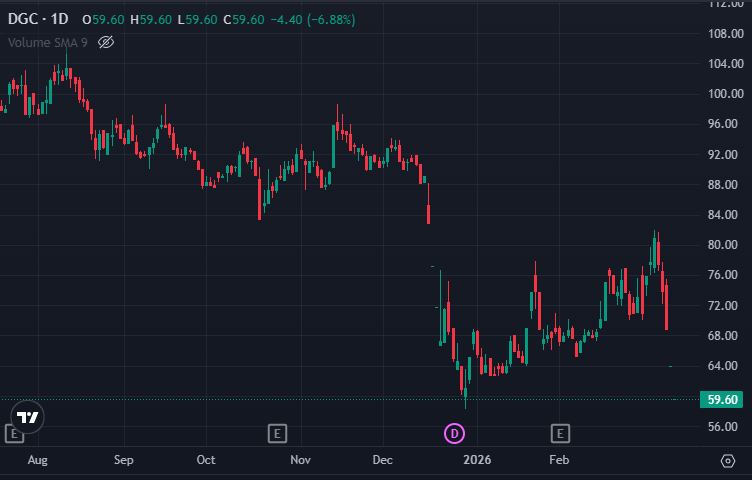Click the Dec label on time axis
The height and width of the screenshot is (480, 752).
click(383, 460)
